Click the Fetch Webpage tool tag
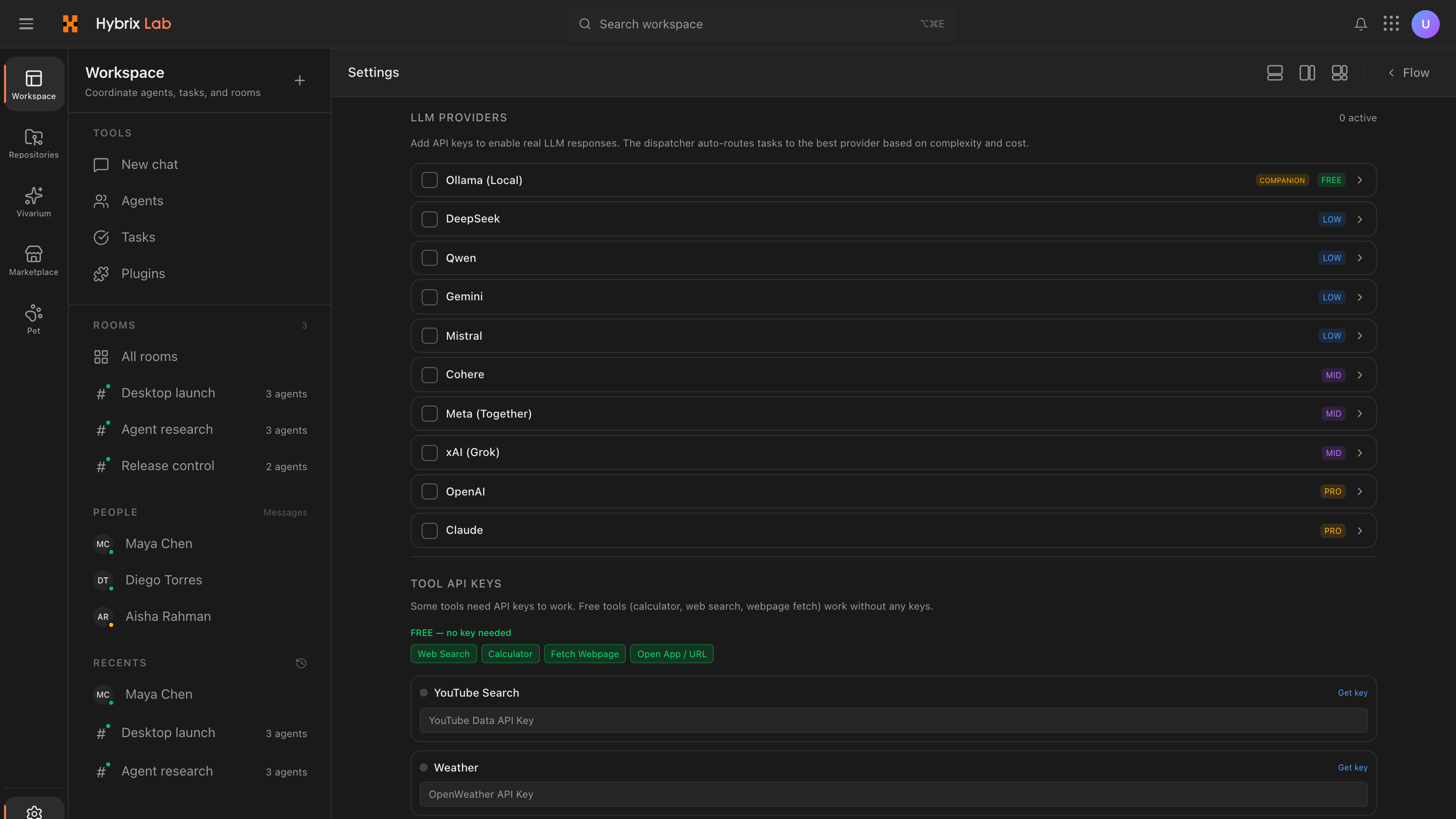 (x=584, y=654)
